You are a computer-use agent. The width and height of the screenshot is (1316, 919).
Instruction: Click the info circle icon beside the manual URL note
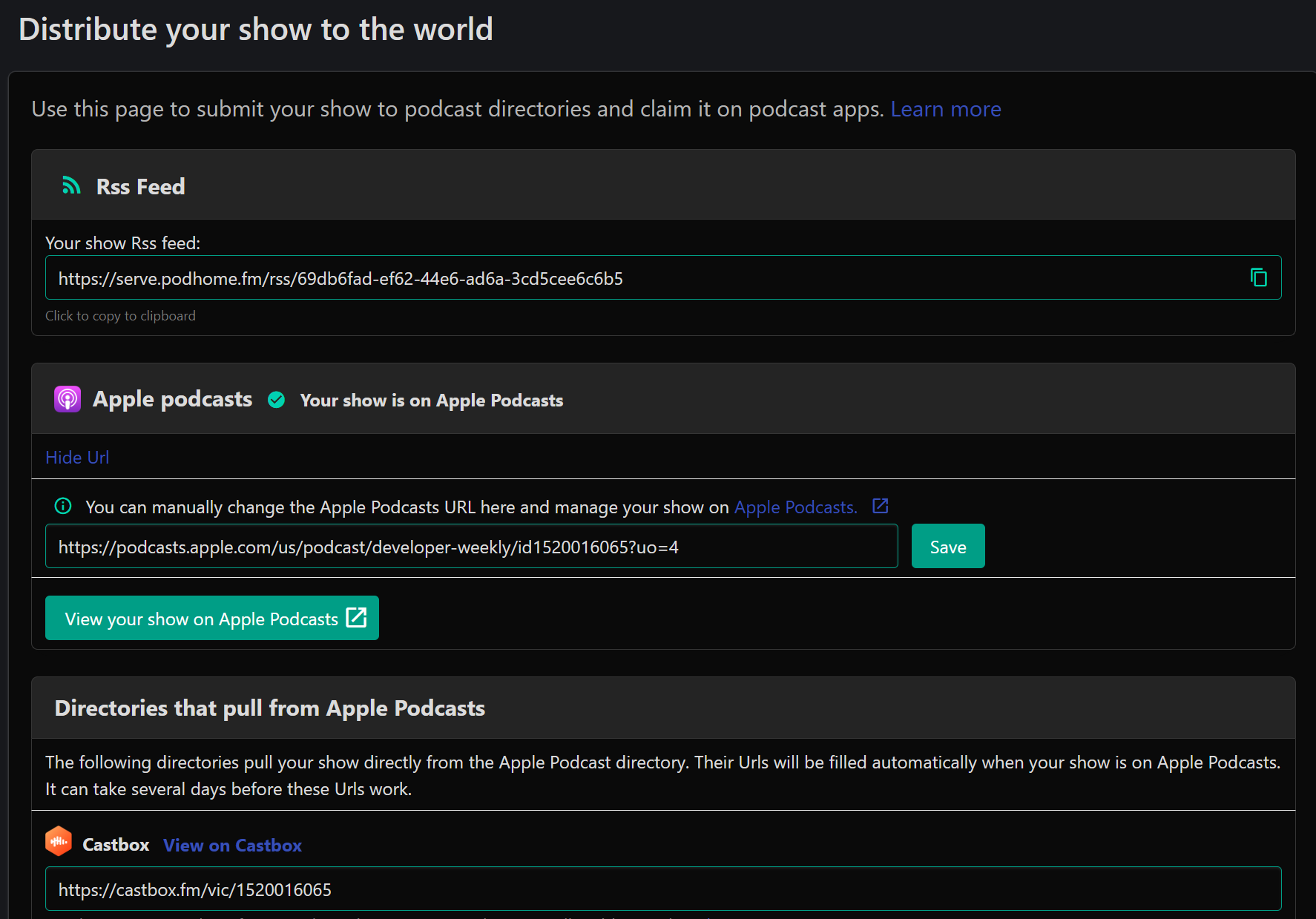(x=63, y=506)
